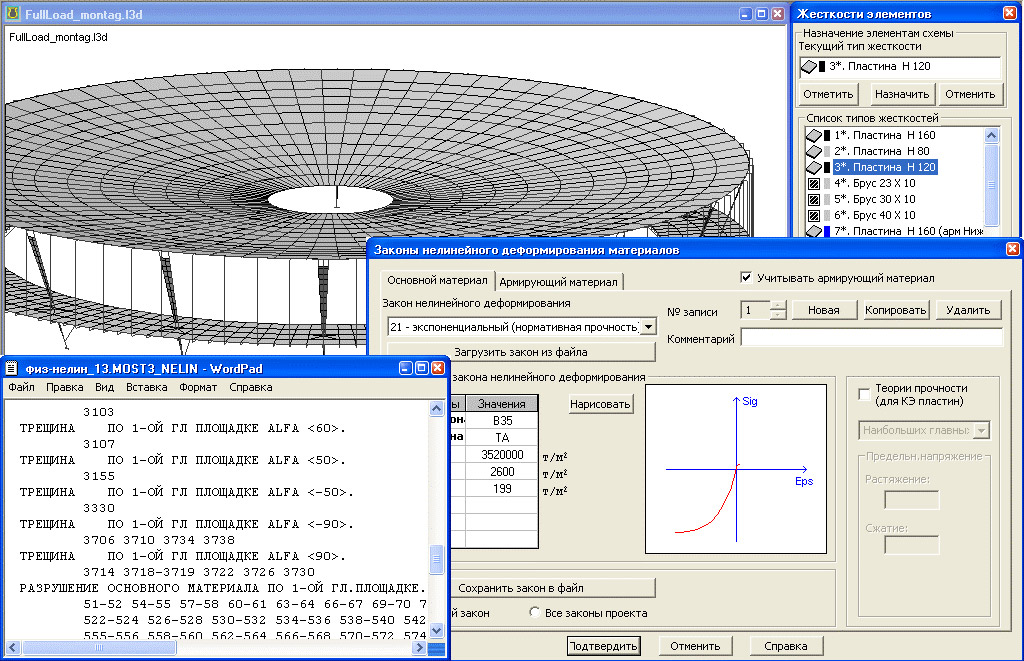This screenshot has height=661, width=1024.
Task: Enable Теории прочности checkbox
Action: pyautogui.click(x=864, y=395)
